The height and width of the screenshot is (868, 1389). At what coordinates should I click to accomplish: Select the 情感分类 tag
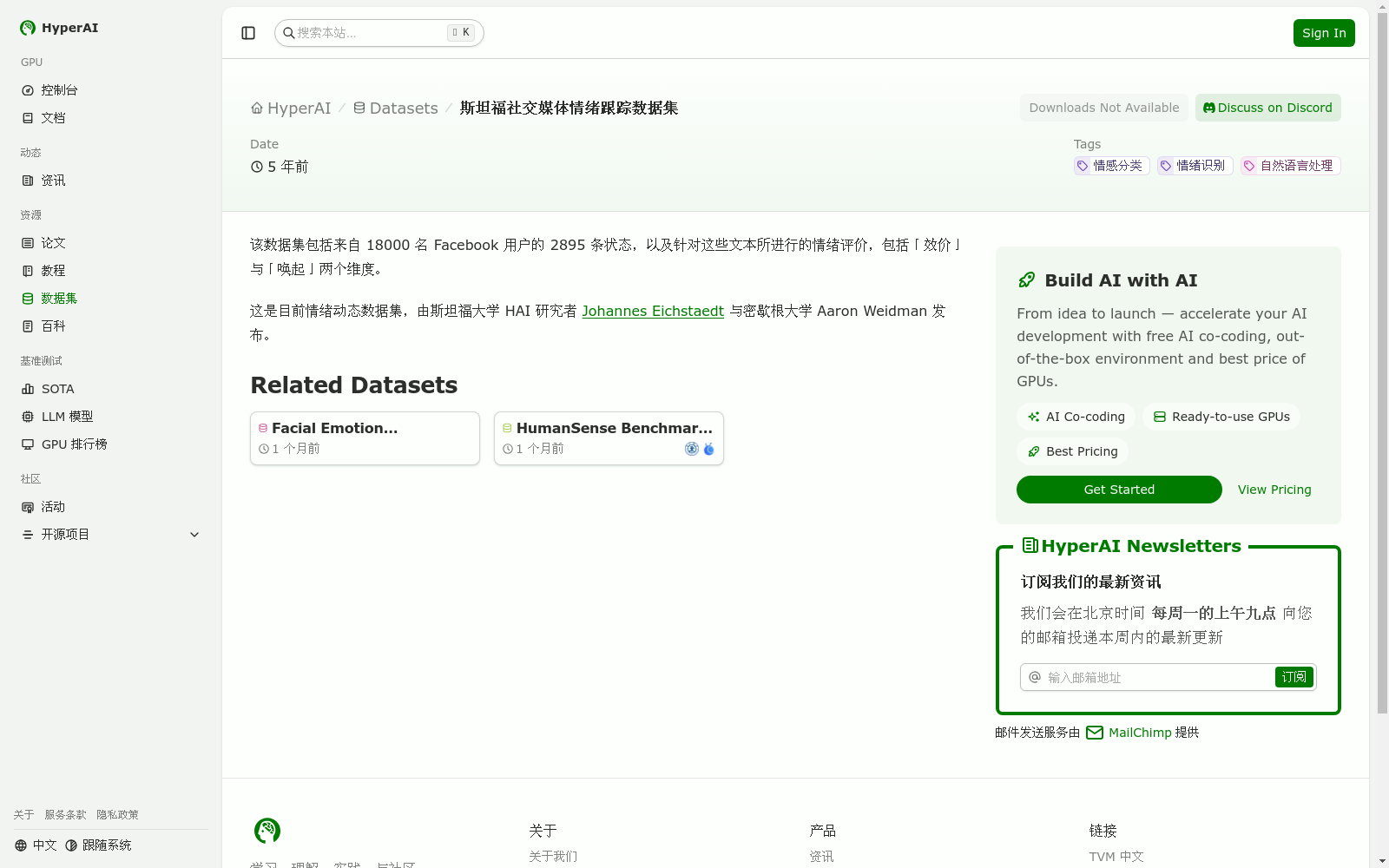point(1111,166)
